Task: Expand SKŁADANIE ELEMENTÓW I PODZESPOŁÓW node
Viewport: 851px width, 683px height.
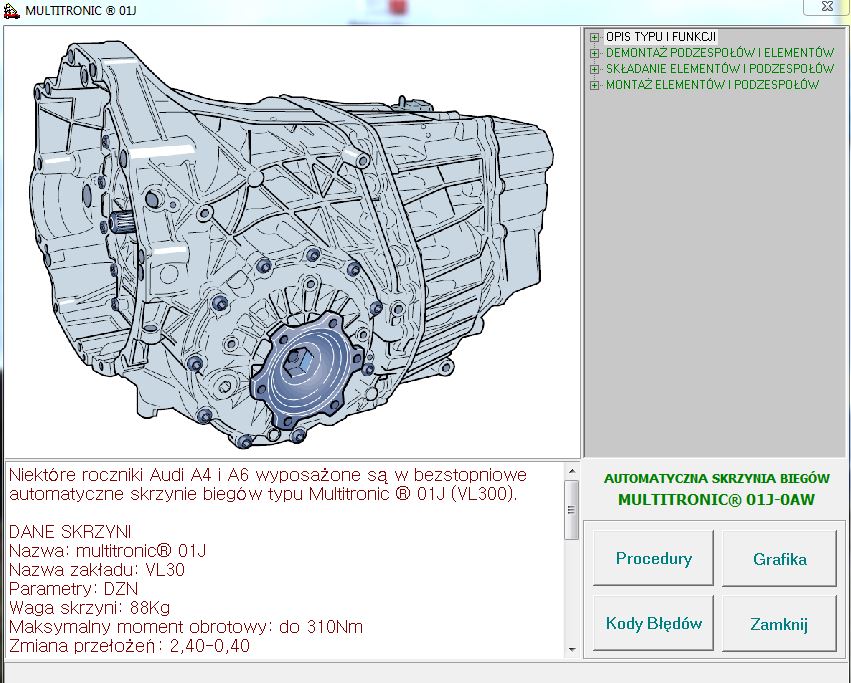Action: [x=594, y=69]
